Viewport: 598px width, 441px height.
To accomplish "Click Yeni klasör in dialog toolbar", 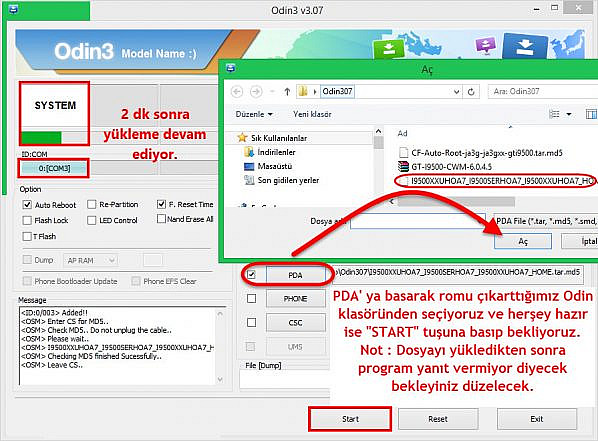I will coord(312,114).
